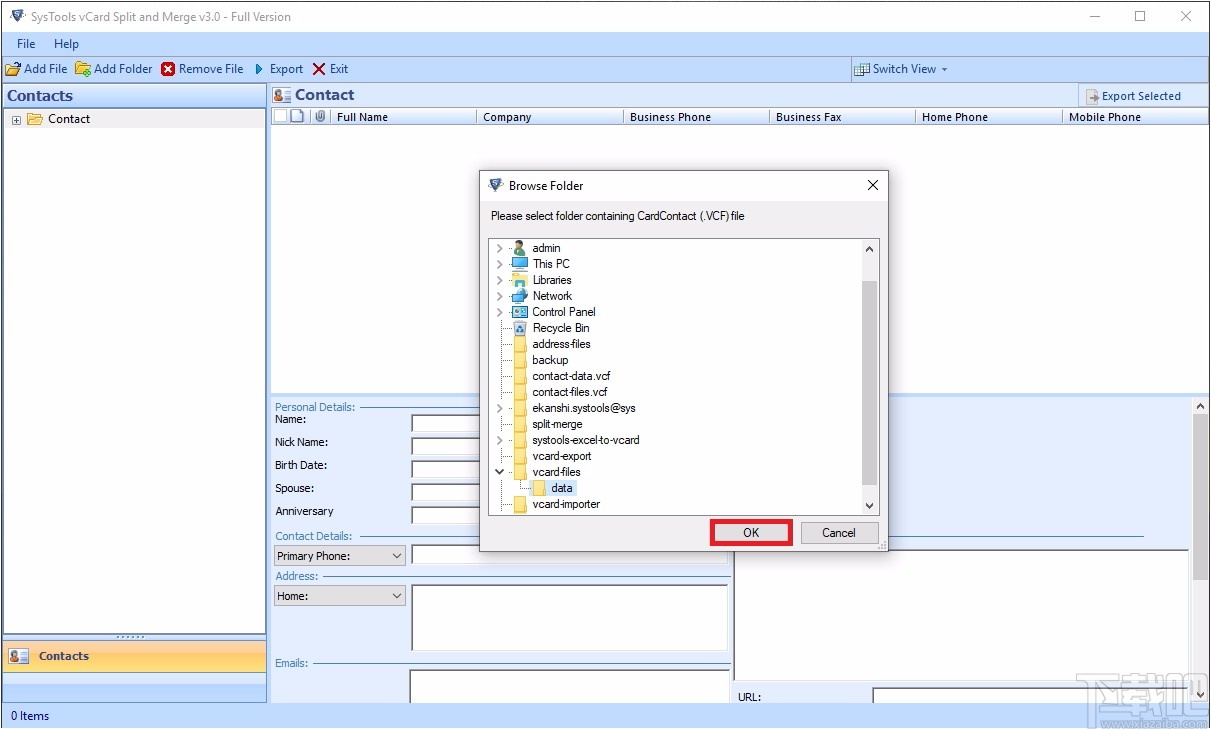This screenshot has height=729, width=1211.
Task: Click the Remove File toolbar icon
Action: (x=167, y=69)
